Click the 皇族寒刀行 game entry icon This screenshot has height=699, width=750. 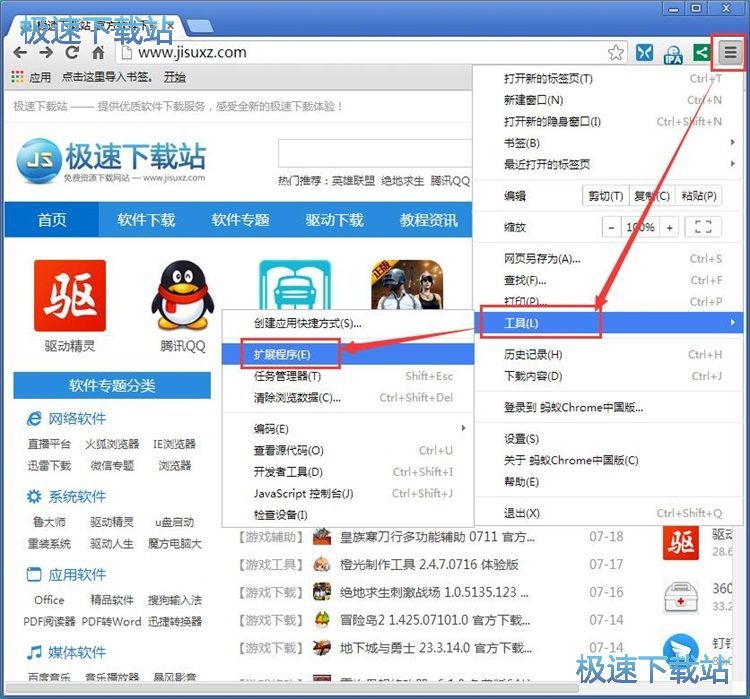click(322, 537)
